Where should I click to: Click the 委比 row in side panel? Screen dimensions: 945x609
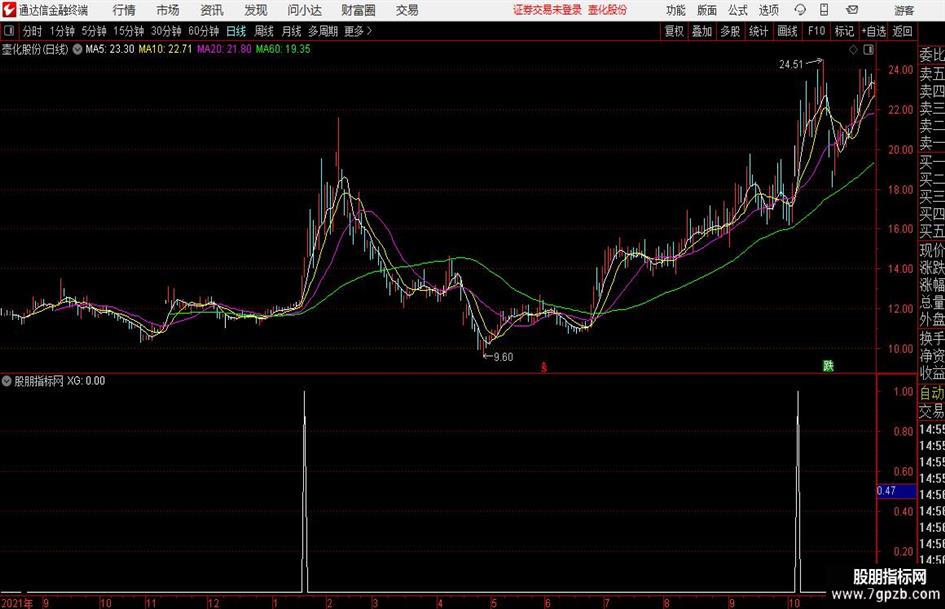pyautogui.click(x=932, y=55)
